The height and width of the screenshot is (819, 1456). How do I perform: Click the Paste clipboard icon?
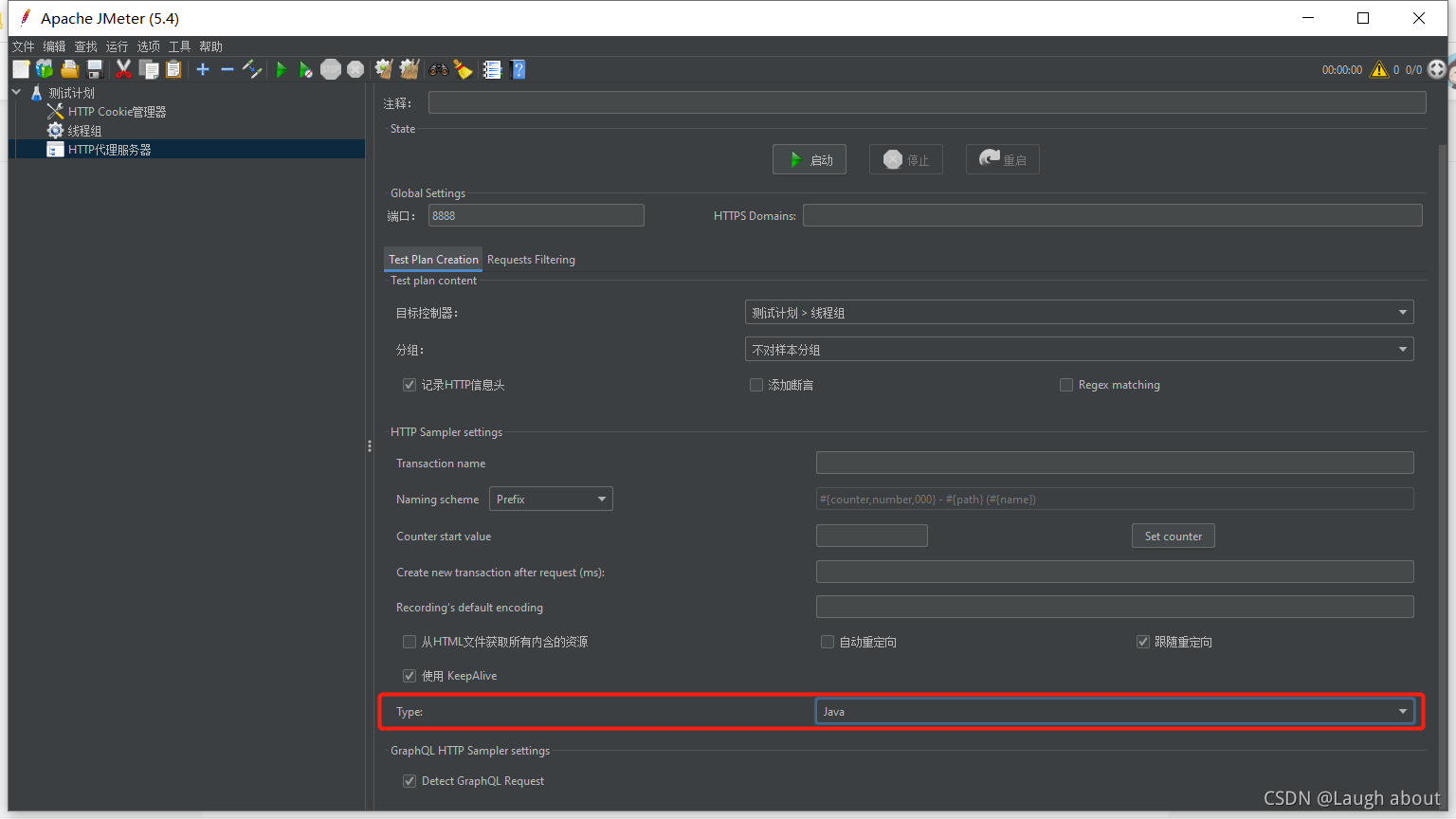(173, 69)
